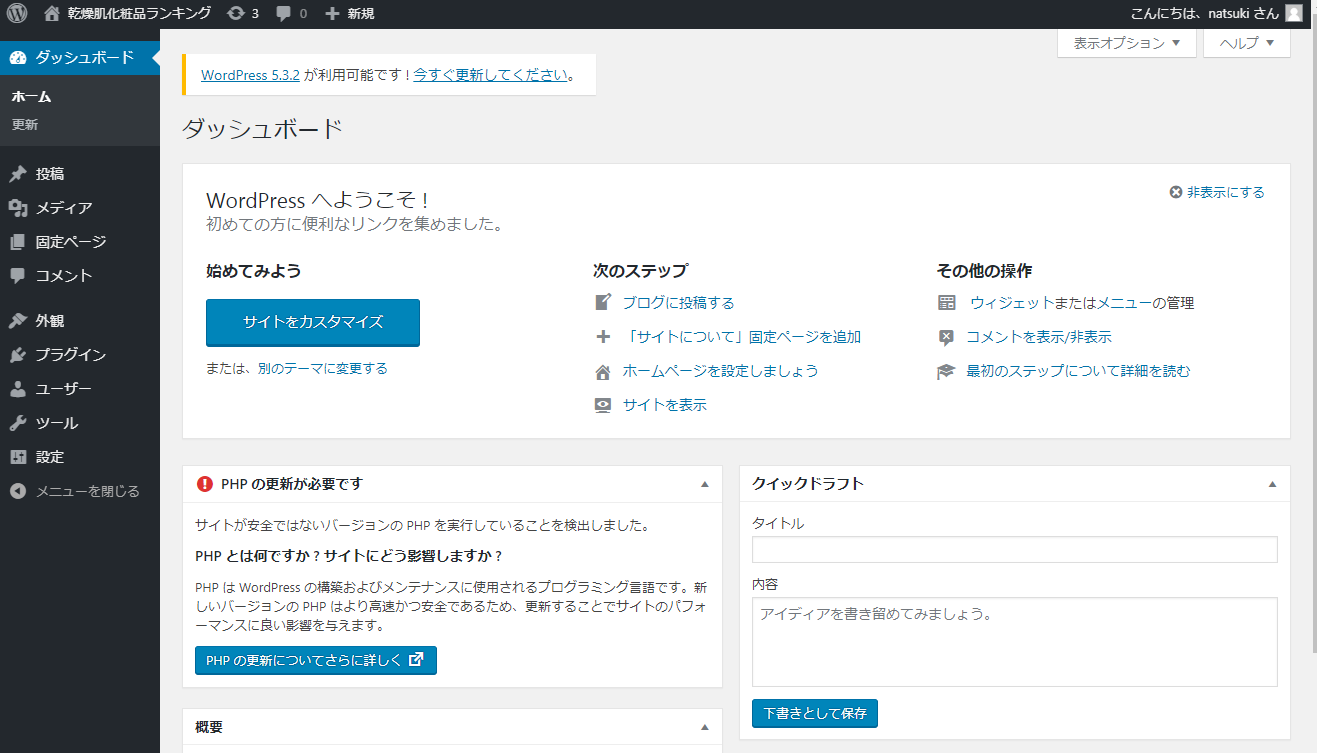
Task: Click the comment toggle icon beside コメントを表示/非表示
Action: [946, 337]
